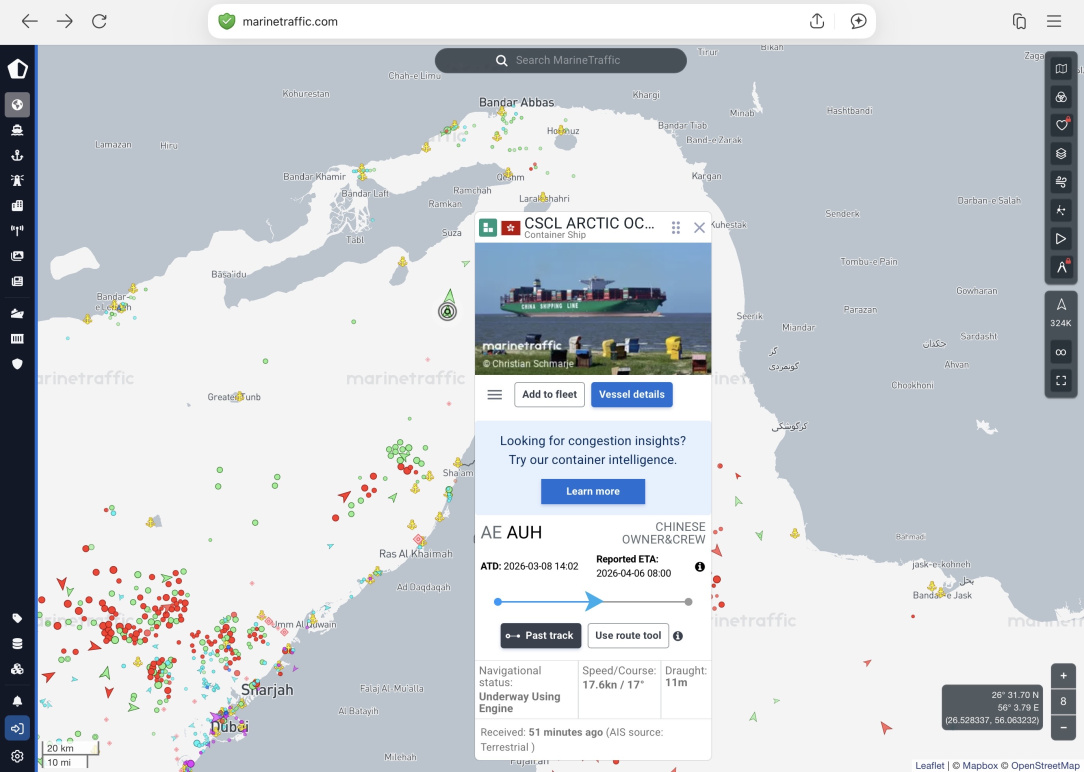The width and height of the screenshot is (1084, 772).
Task: Toggle the density network nodes icon
Action: pyautogui.click(x=1061, y=210)
